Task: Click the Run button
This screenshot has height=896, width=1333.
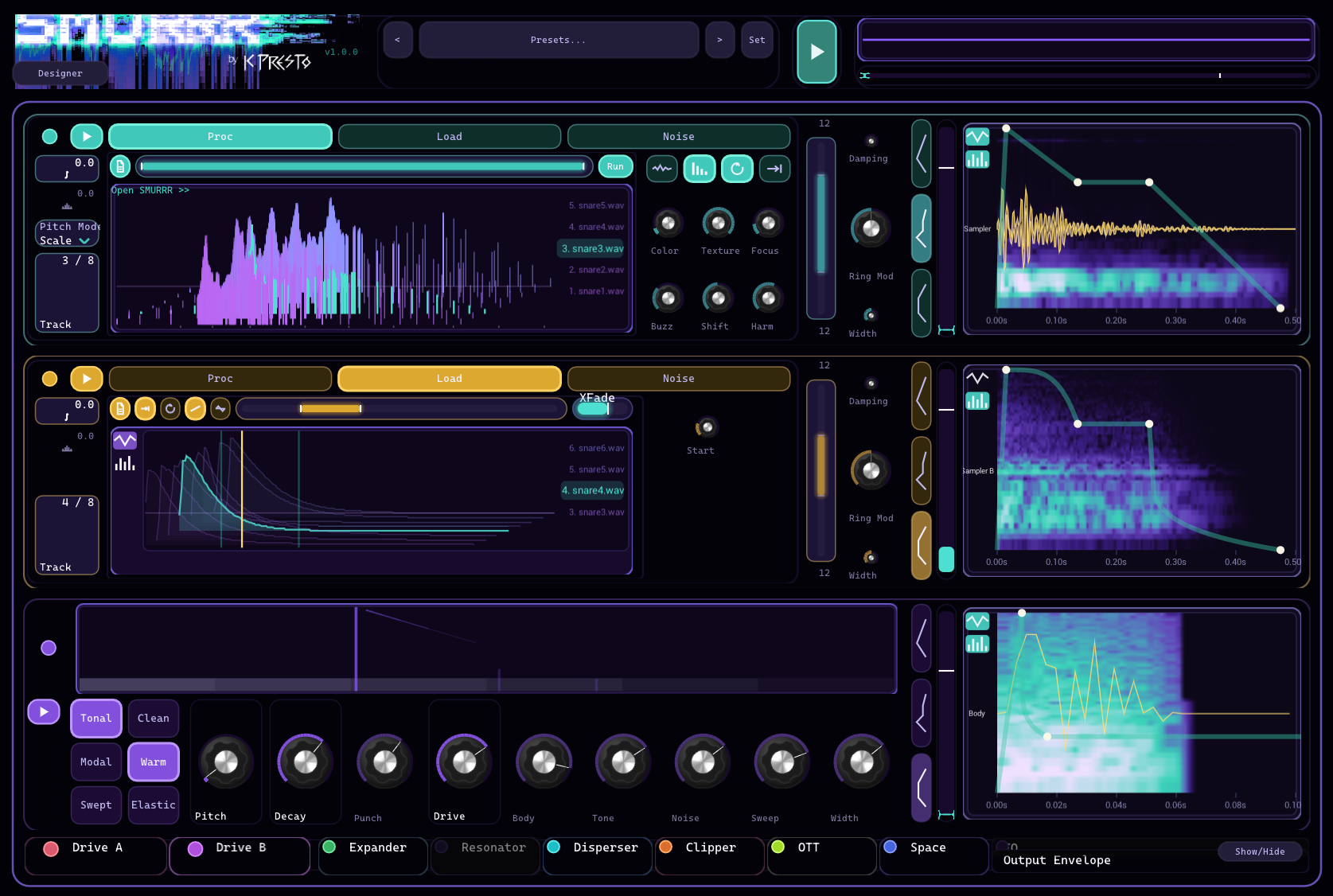Action: tap(615, 166)
